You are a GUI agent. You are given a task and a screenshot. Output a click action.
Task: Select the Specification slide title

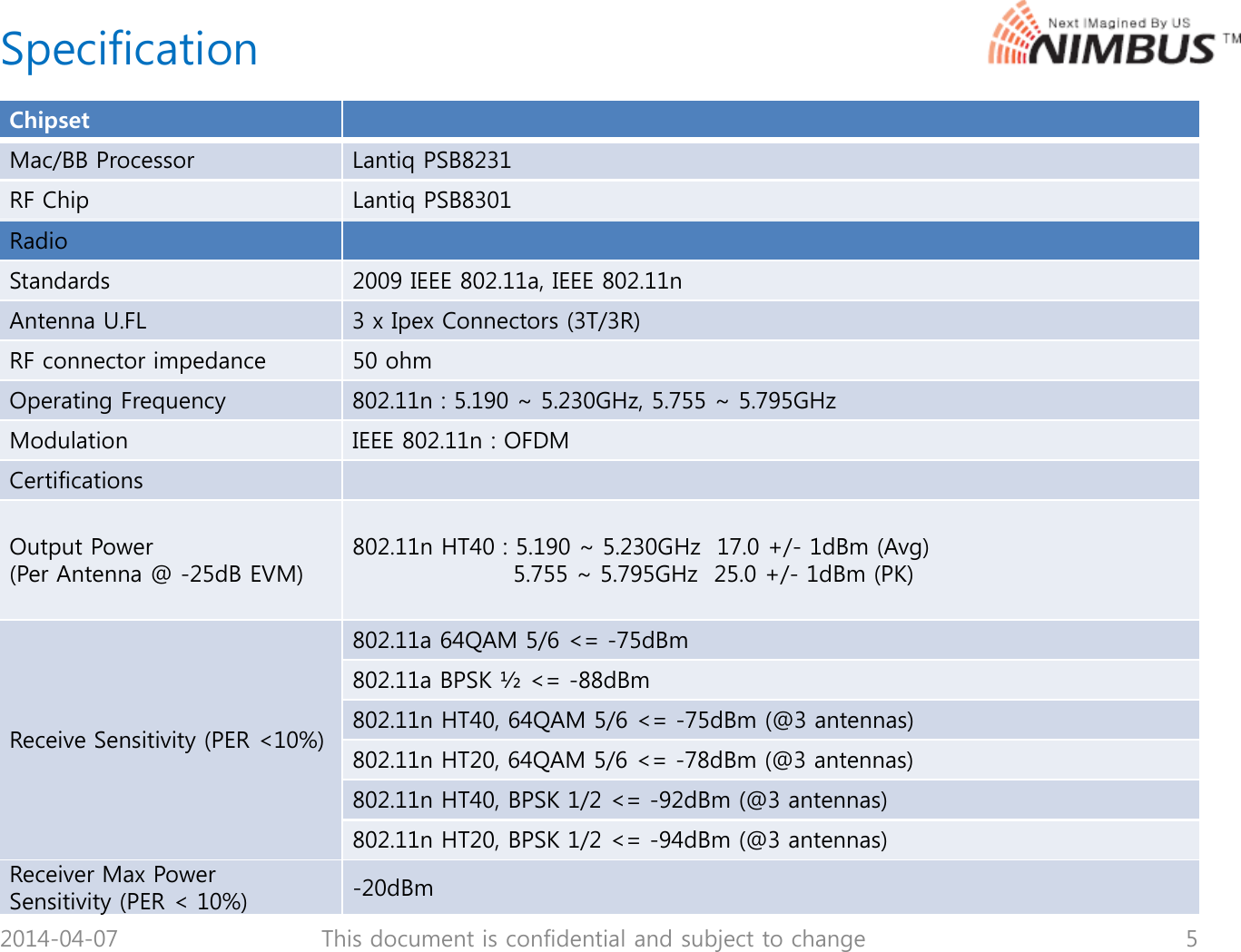coord(127,49)
